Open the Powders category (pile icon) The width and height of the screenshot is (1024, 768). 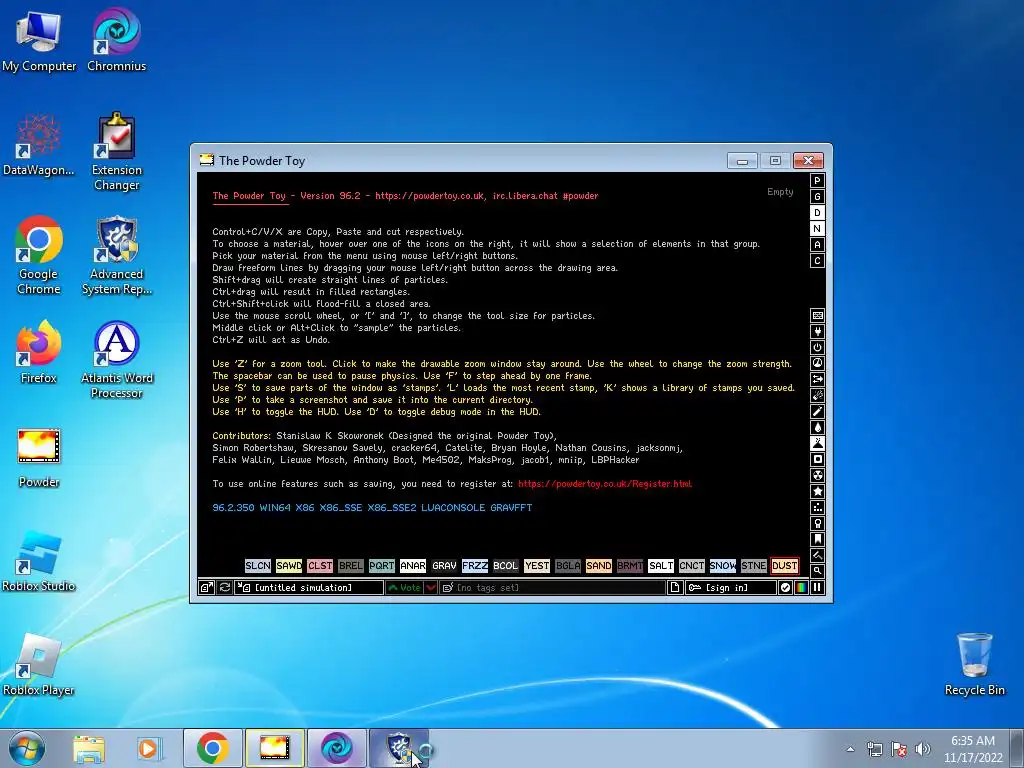point(817,443)
